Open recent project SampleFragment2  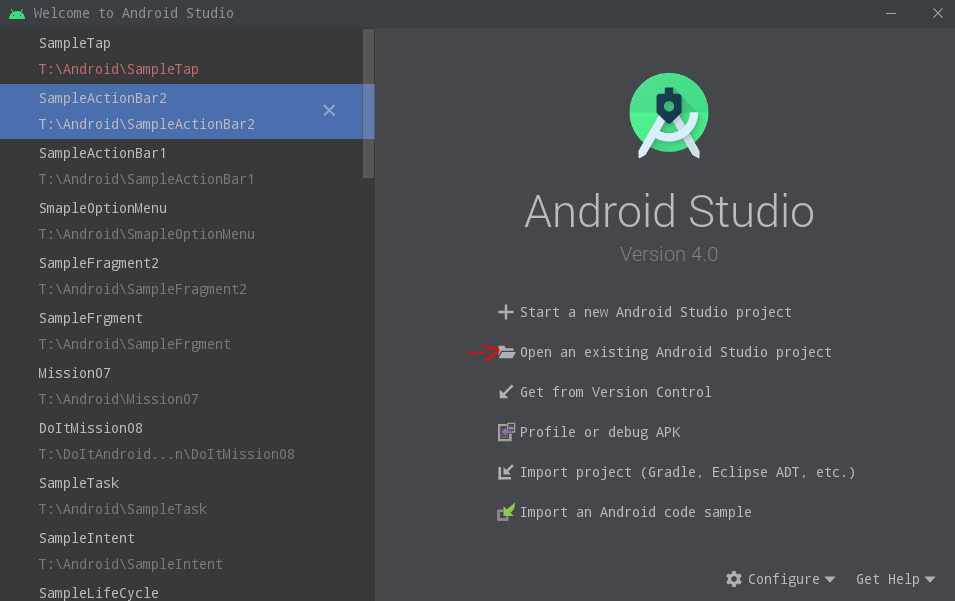(99, 263)
